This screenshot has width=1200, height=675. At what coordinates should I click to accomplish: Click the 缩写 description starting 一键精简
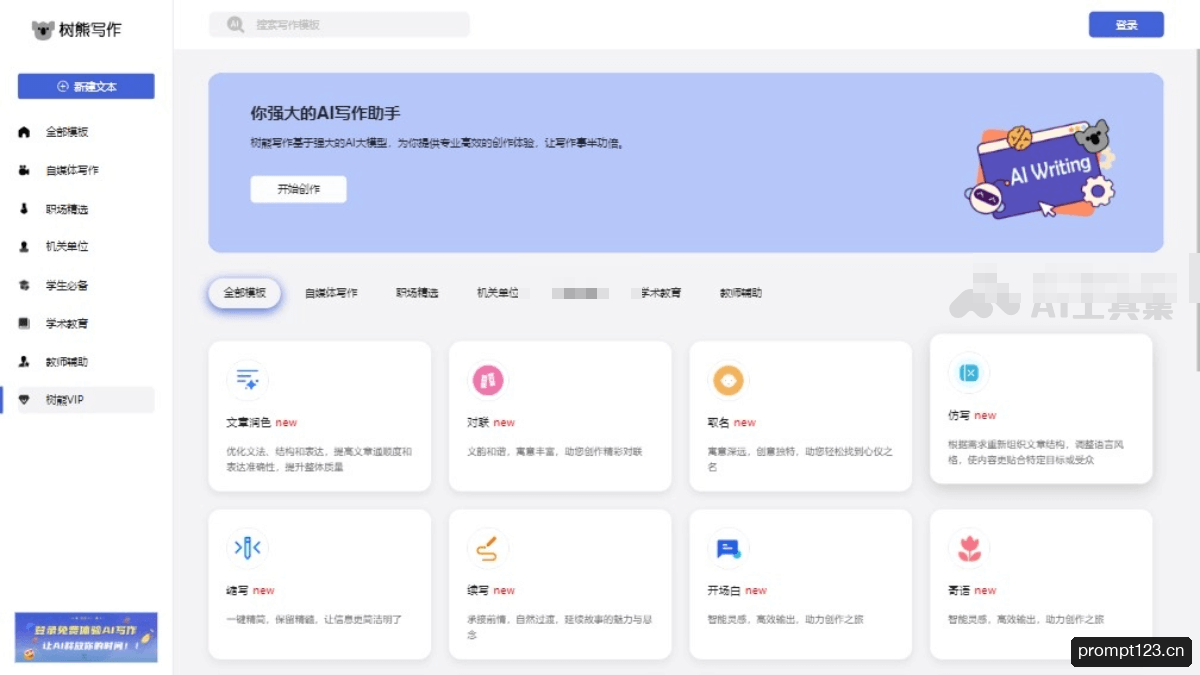pos(314,620)
